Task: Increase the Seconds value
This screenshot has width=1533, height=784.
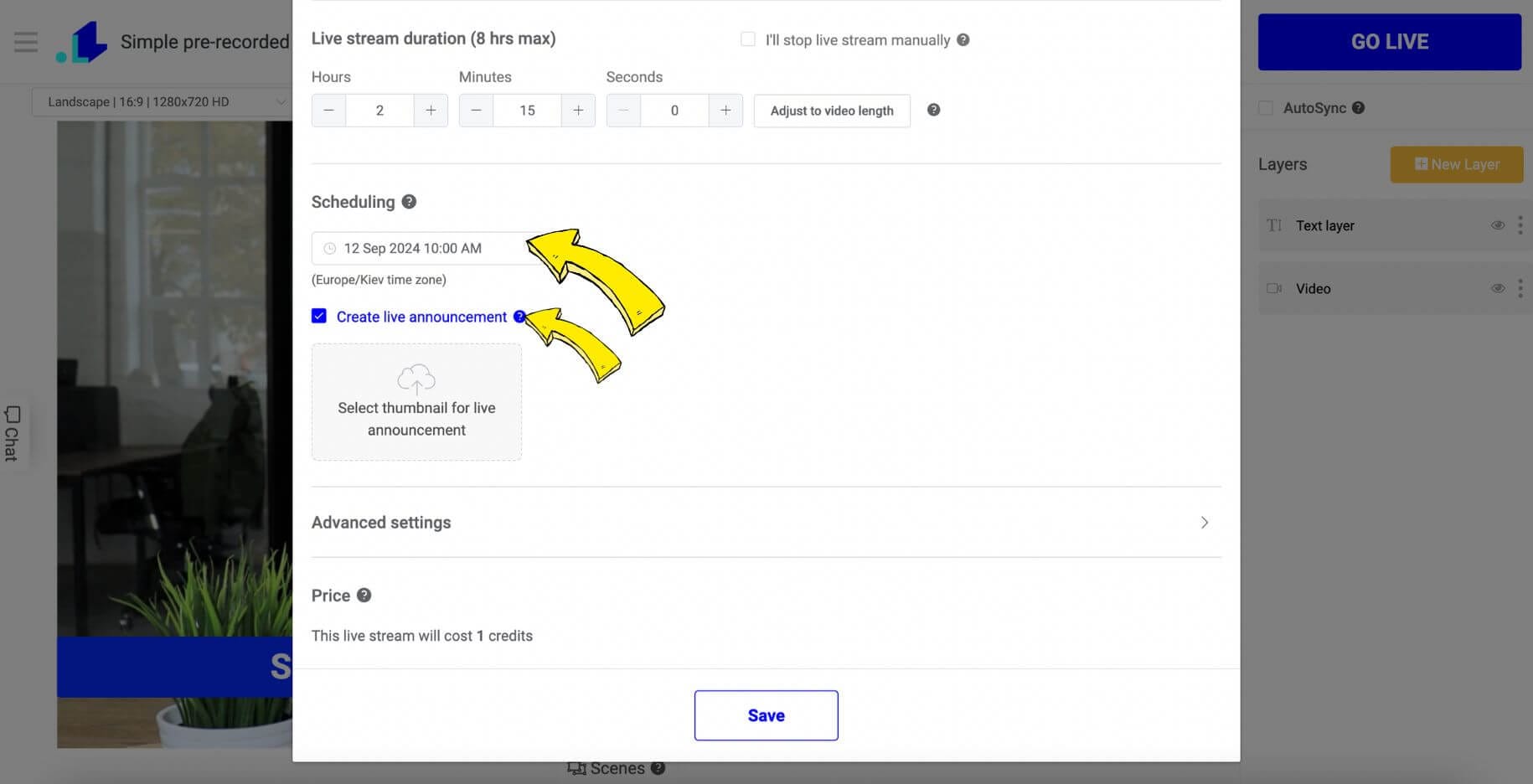Action: tap(725, 111)
